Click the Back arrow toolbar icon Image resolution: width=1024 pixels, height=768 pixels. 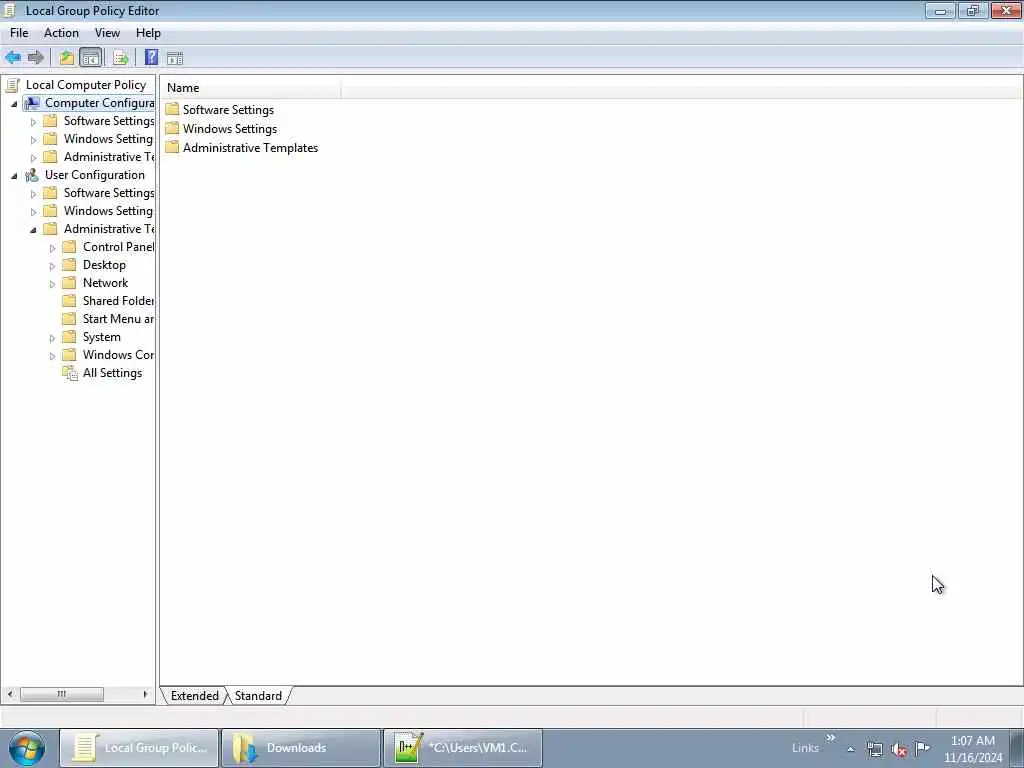click(13, 57)
